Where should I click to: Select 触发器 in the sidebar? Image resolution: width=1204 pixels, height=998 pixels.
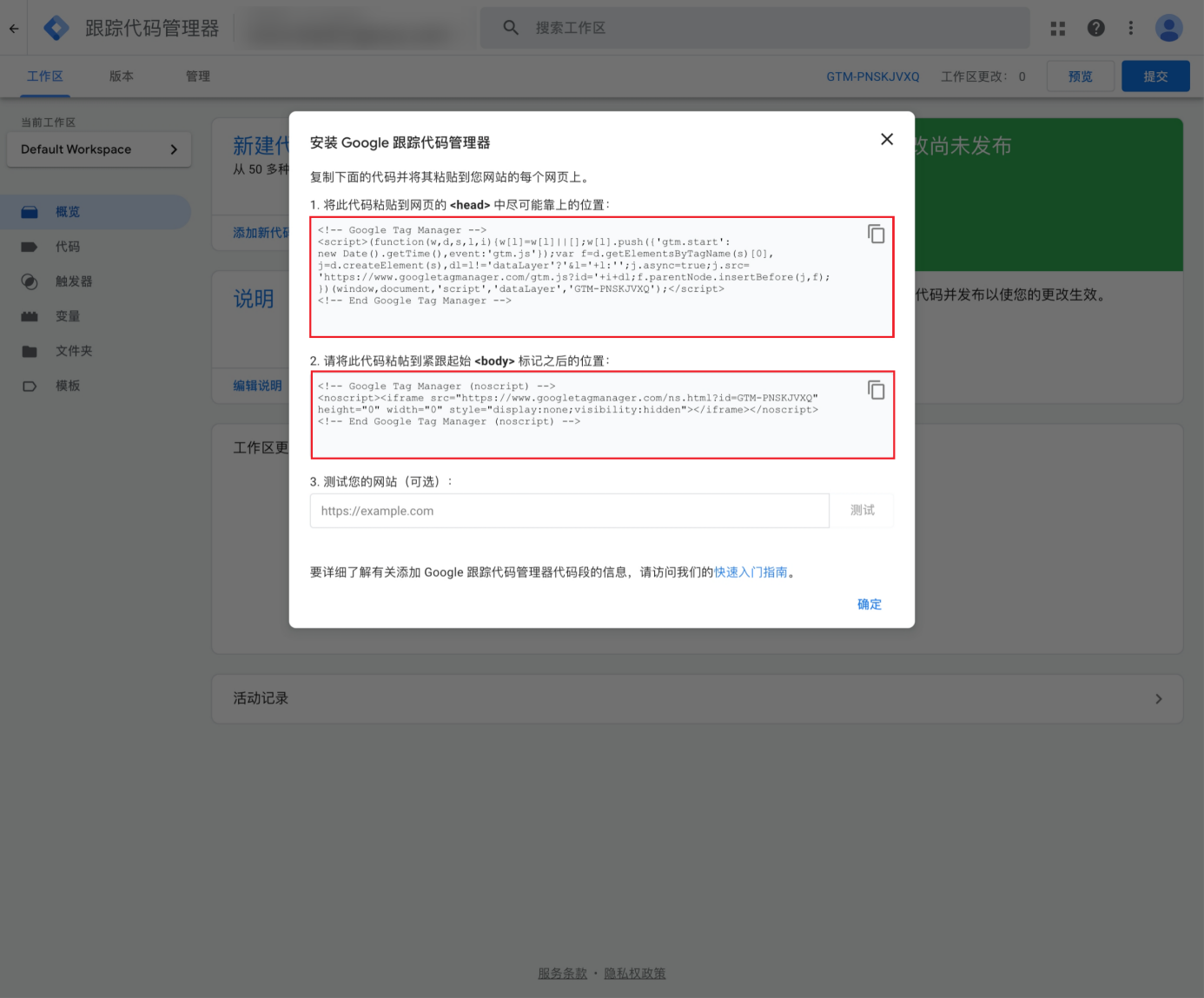(x=74, y=281)
